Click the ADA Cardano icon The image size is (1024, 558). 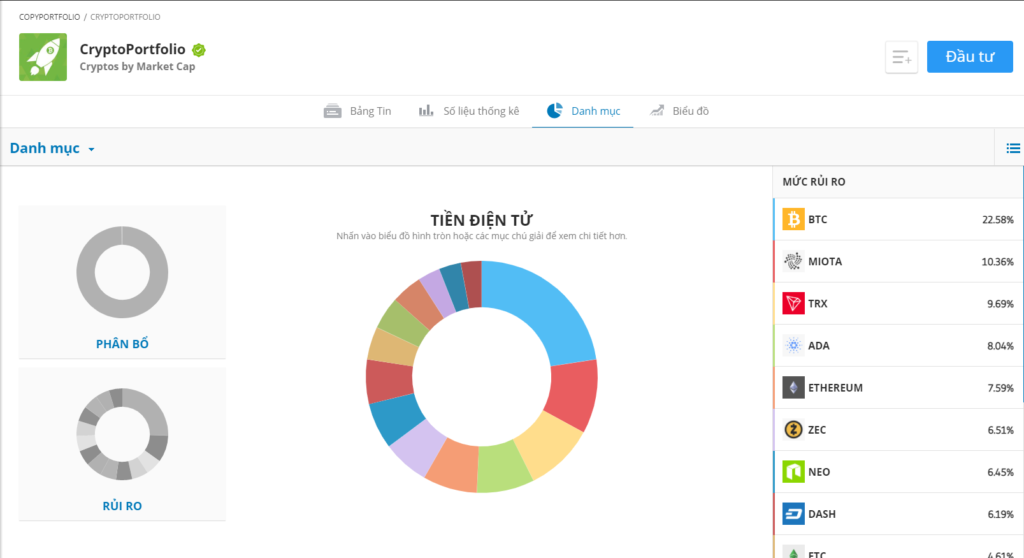click(x=793, y=346)
